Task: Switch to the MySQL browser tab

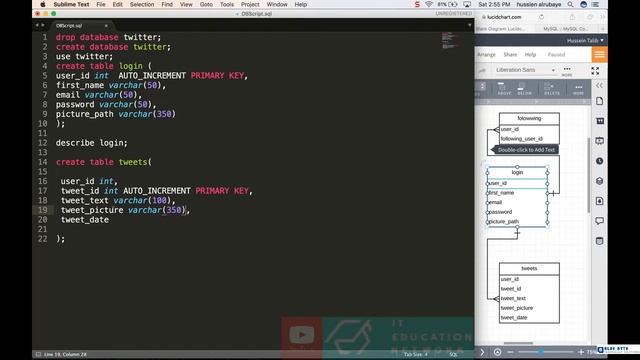Action: point(565,29)
